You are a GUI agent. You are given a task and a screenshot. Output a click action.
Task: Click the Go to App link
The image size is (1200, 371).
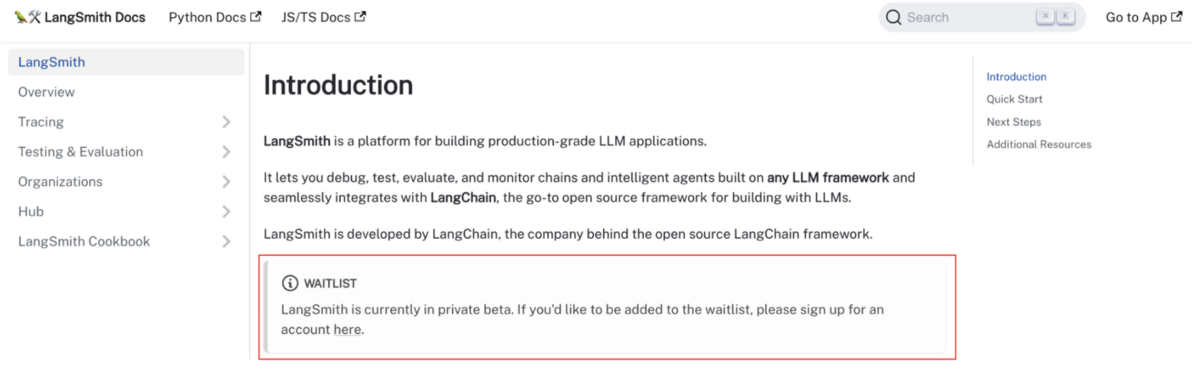coord(1144,17)
